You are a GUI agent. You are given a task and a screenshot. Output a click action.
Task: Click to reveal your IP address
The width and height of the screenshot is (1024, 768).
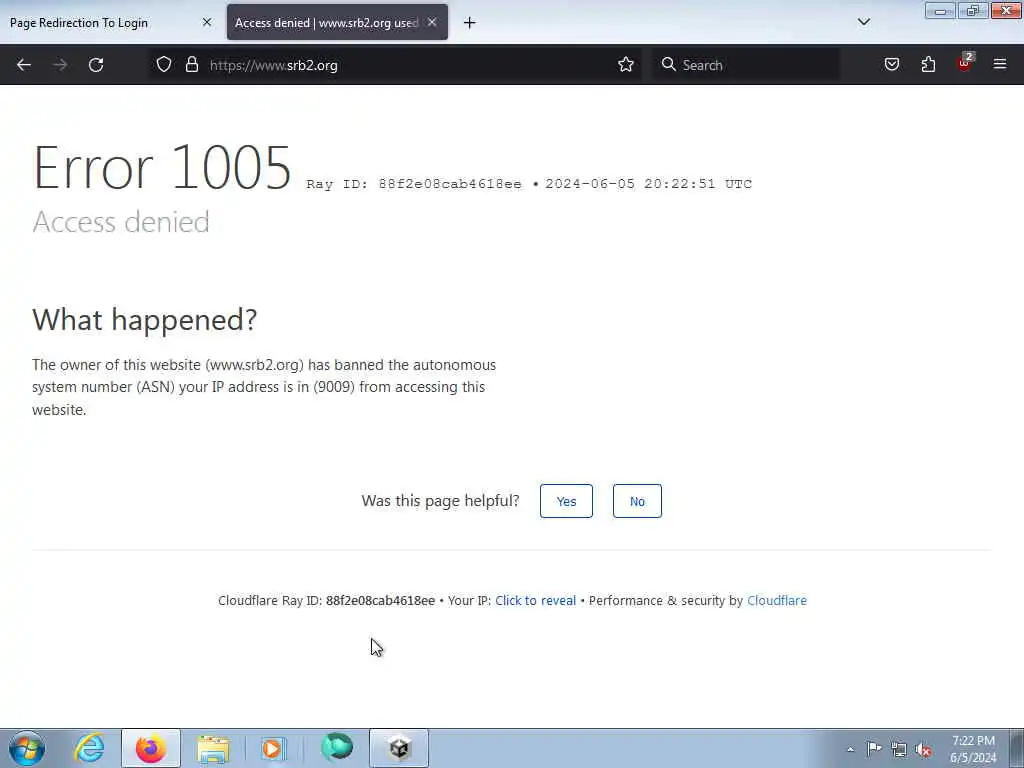(x=536, y=600)
